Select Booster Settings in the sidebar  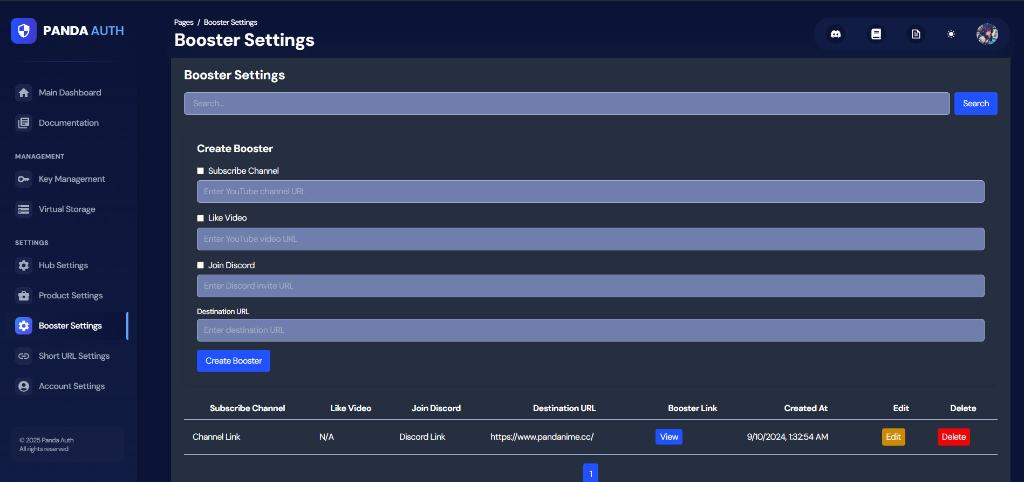pyautogui.click(x=69, y=326)
